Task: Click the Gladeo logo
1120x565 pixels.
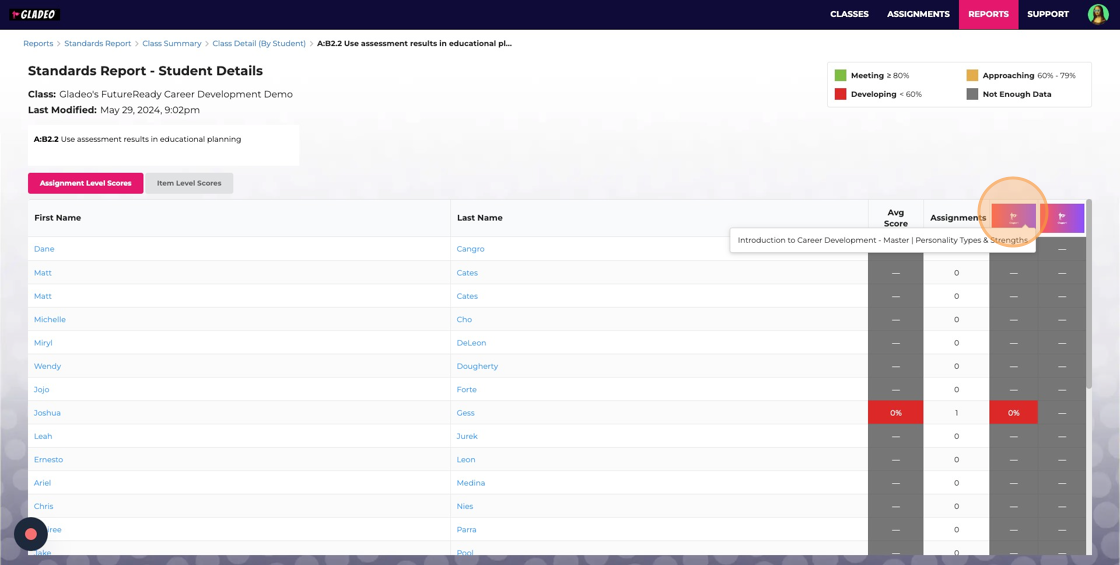Action: (34, 14)
